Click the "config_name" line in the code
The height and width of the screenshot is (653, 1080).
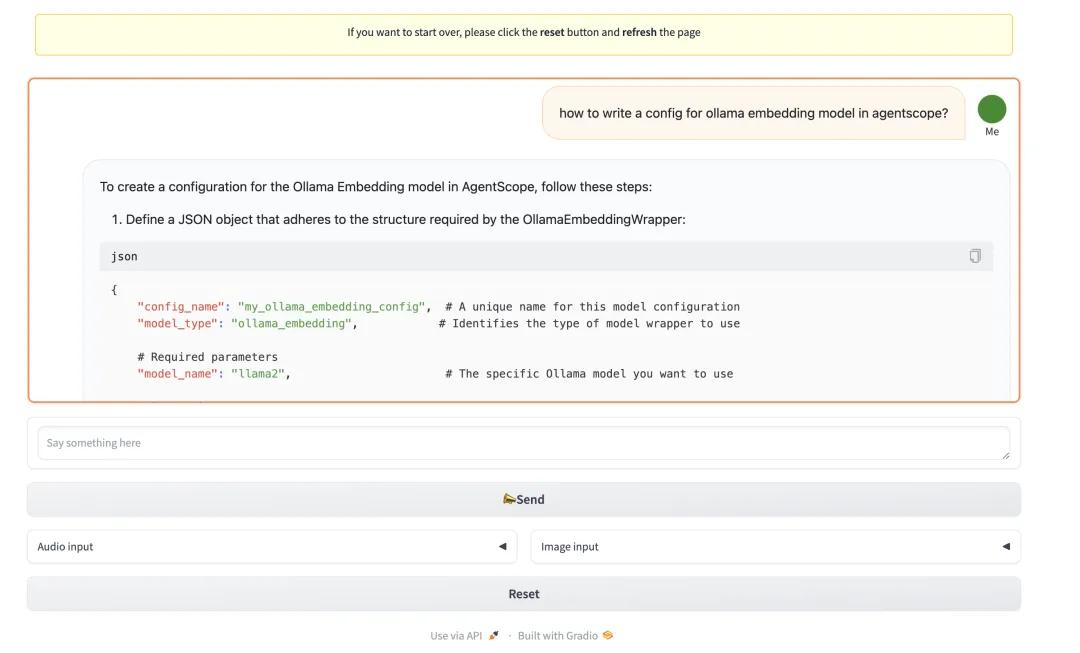[x=438, y=307]
